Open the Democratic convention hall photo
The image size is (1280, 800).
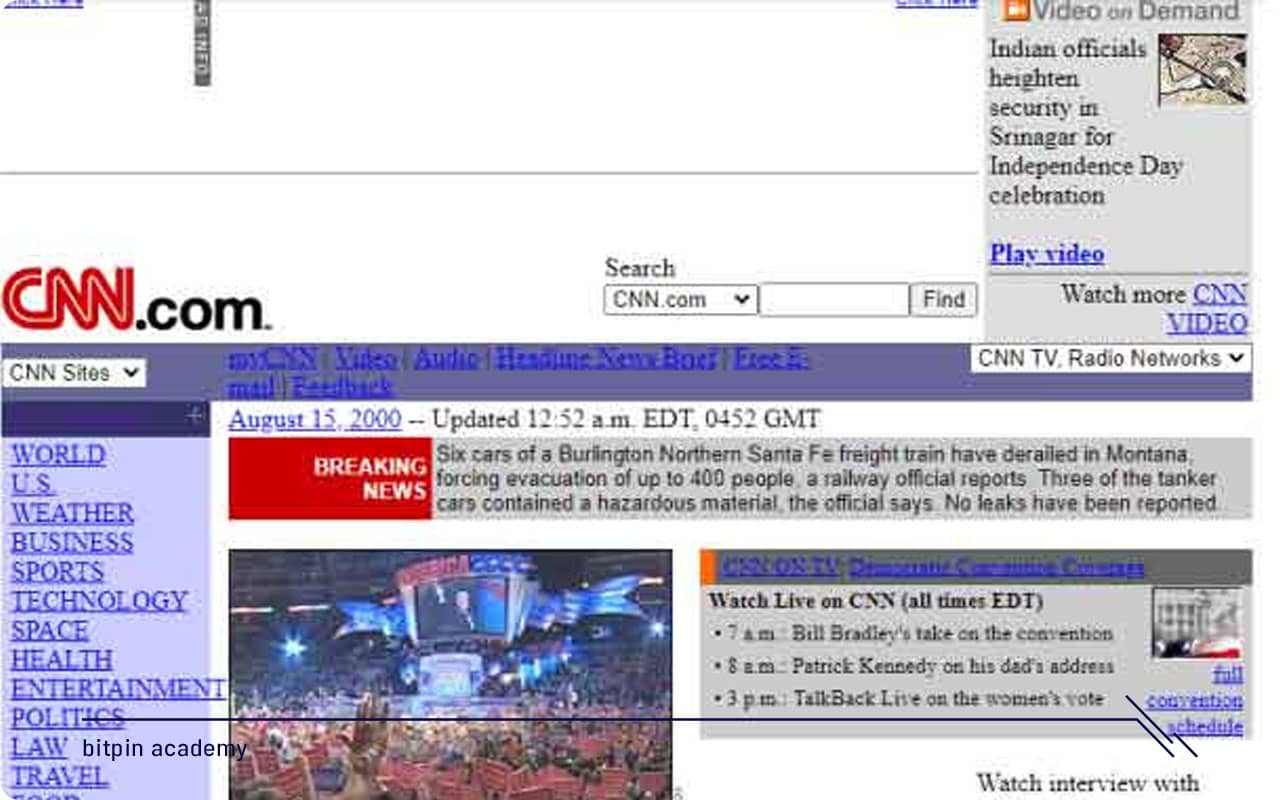pyautogui.click(x=451, y=674)
